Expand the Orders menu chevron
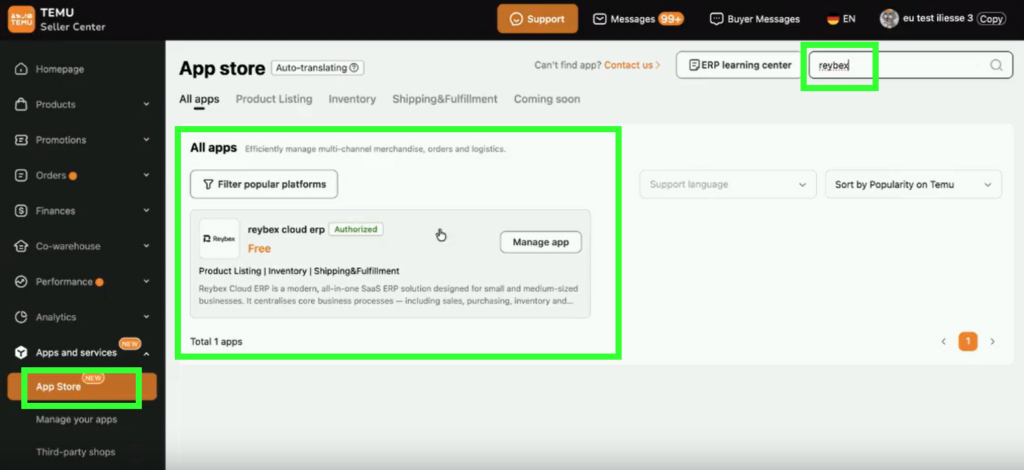The image size is (1024, 470). pyautogui.click(x=146, y=175)
